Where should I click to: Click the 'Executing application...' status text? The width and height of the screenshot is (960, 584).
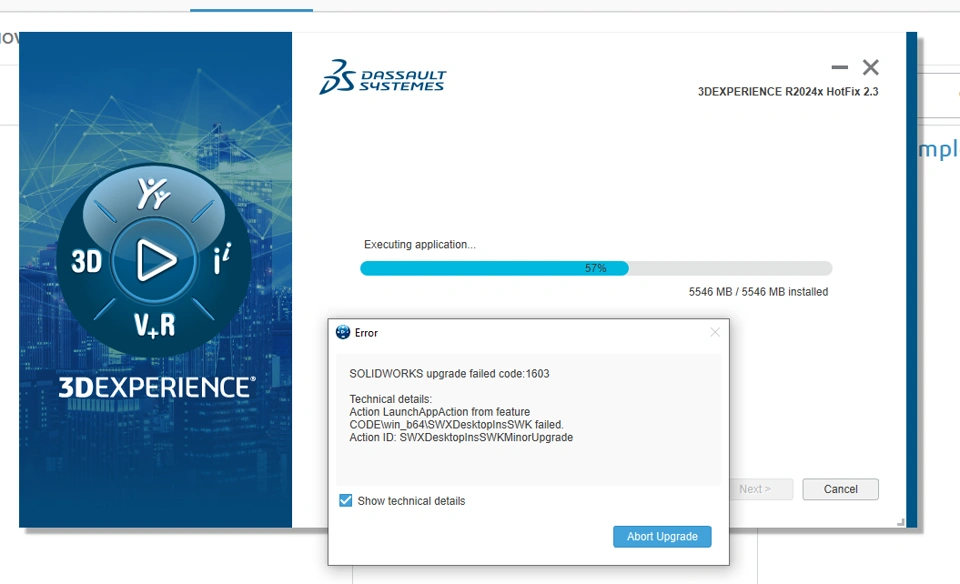pos(419,244)
